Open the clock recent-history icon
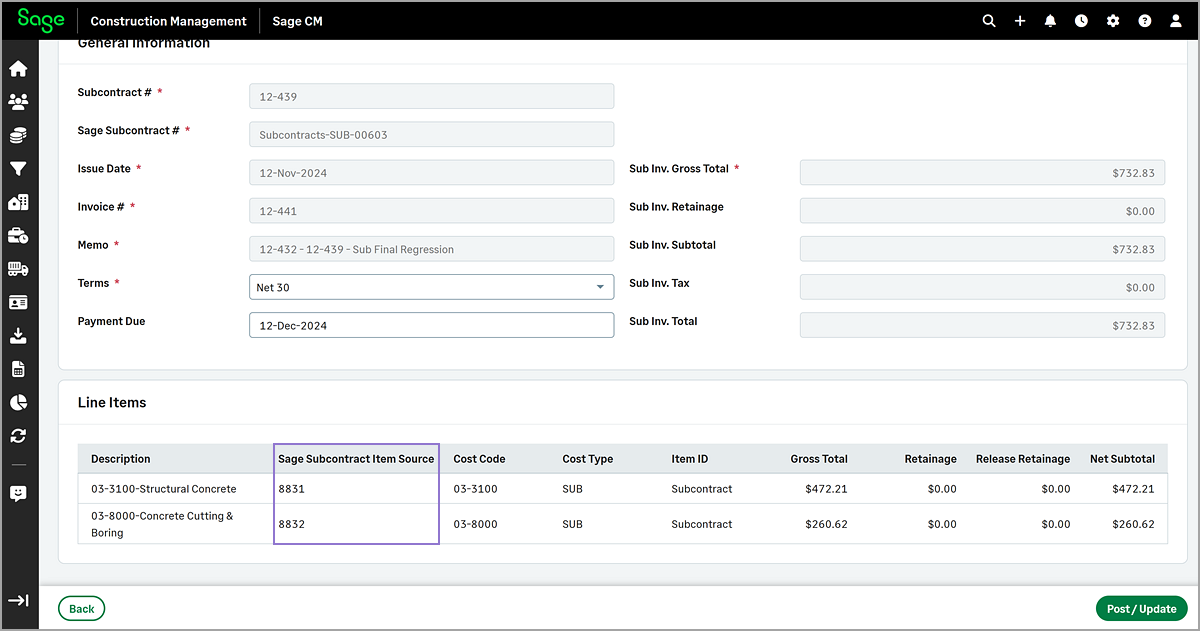Viewport: 1200px width, 631px height. pyautogui.click(x=1081, y=21)
